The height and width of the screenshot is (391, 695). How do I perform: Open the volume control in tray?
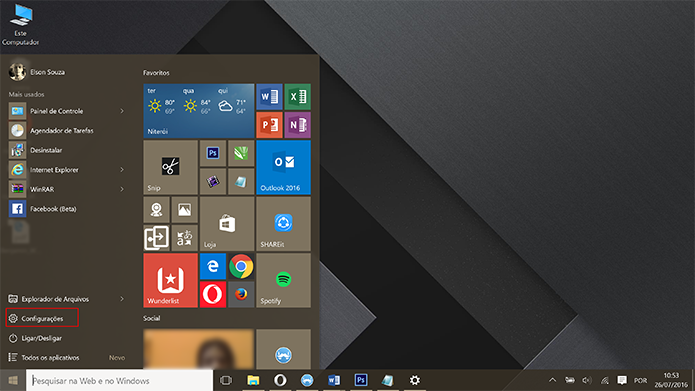(587, 380)
